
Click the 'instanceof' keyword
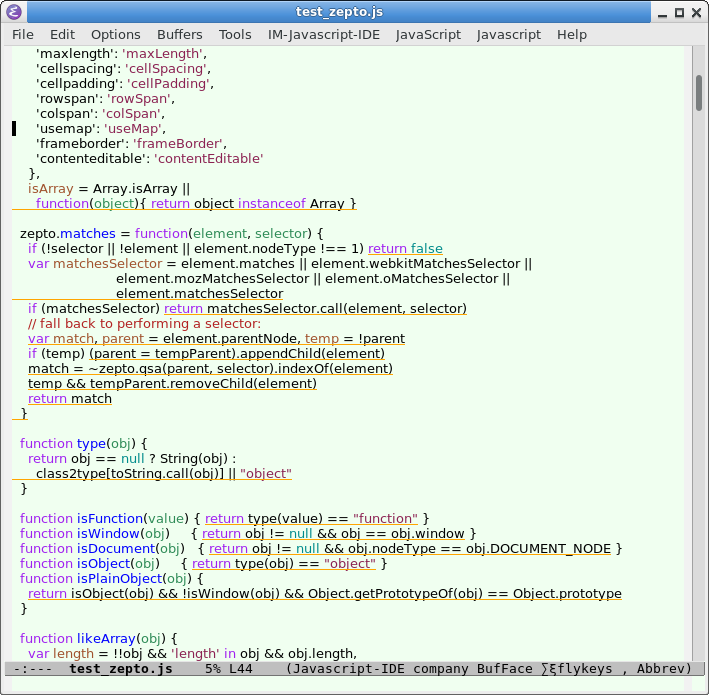pos(272,203)
